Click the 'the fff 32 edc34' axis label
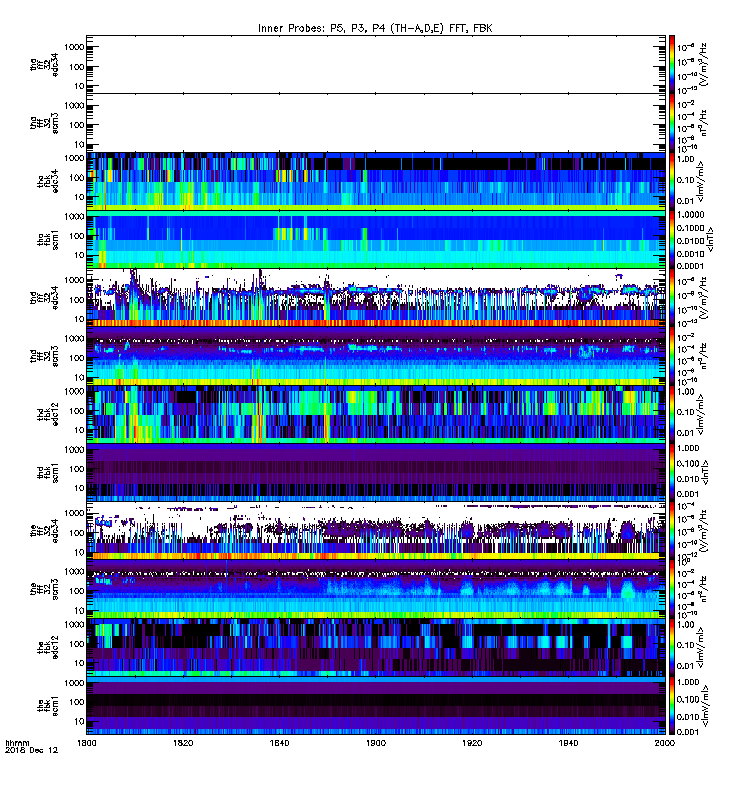The width and height of the screenshot is (750, 800). tap(45, 531)
